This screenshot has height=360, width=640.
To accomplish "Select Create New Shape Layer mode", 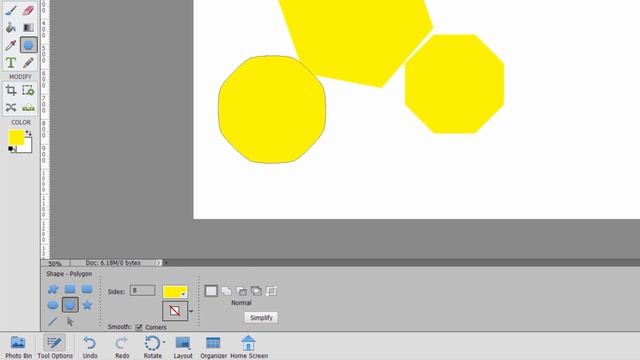I will [211, 291].
